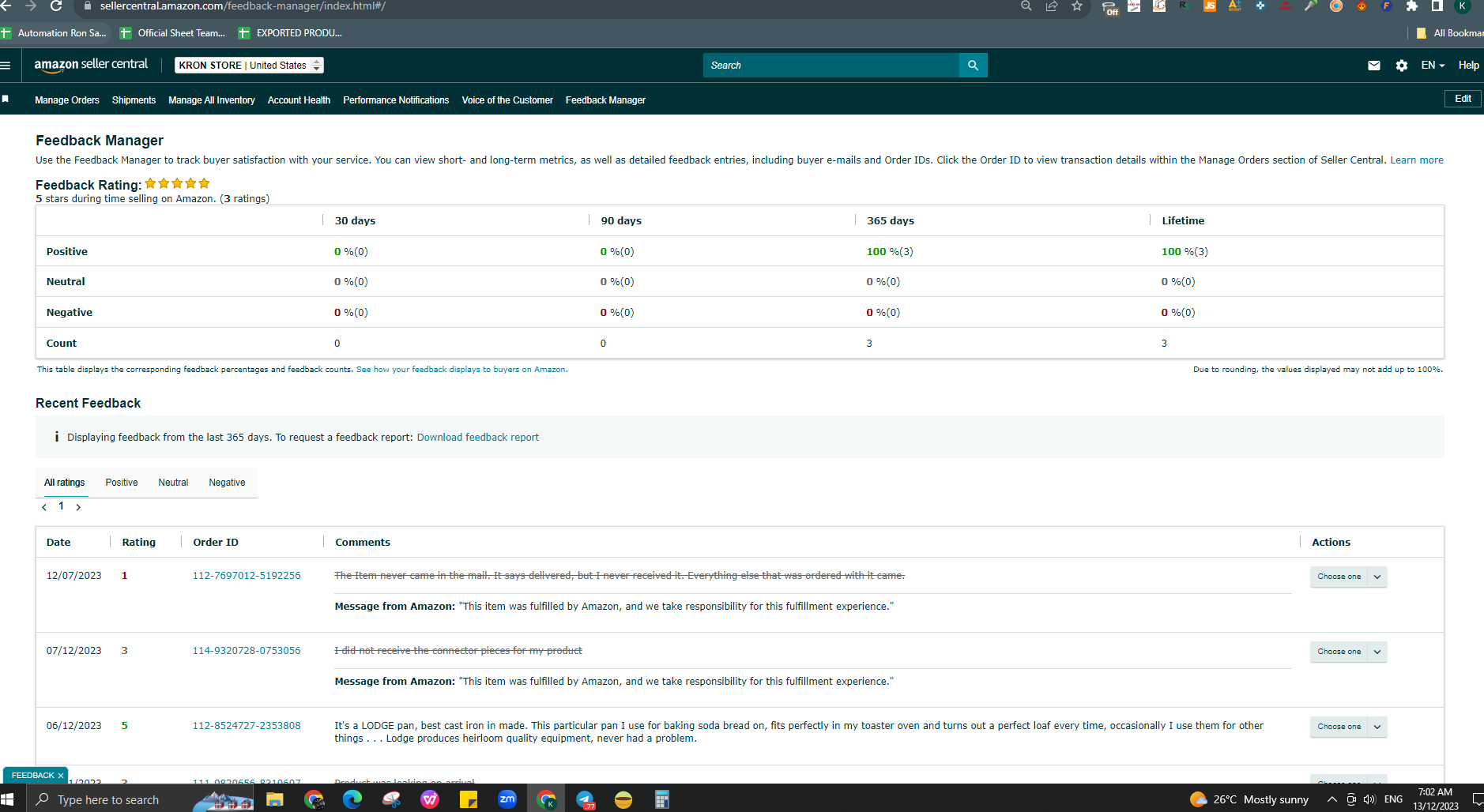Open Manage All Inventory
Viewport: 1484px width, 812px height.
coord(212,100)
